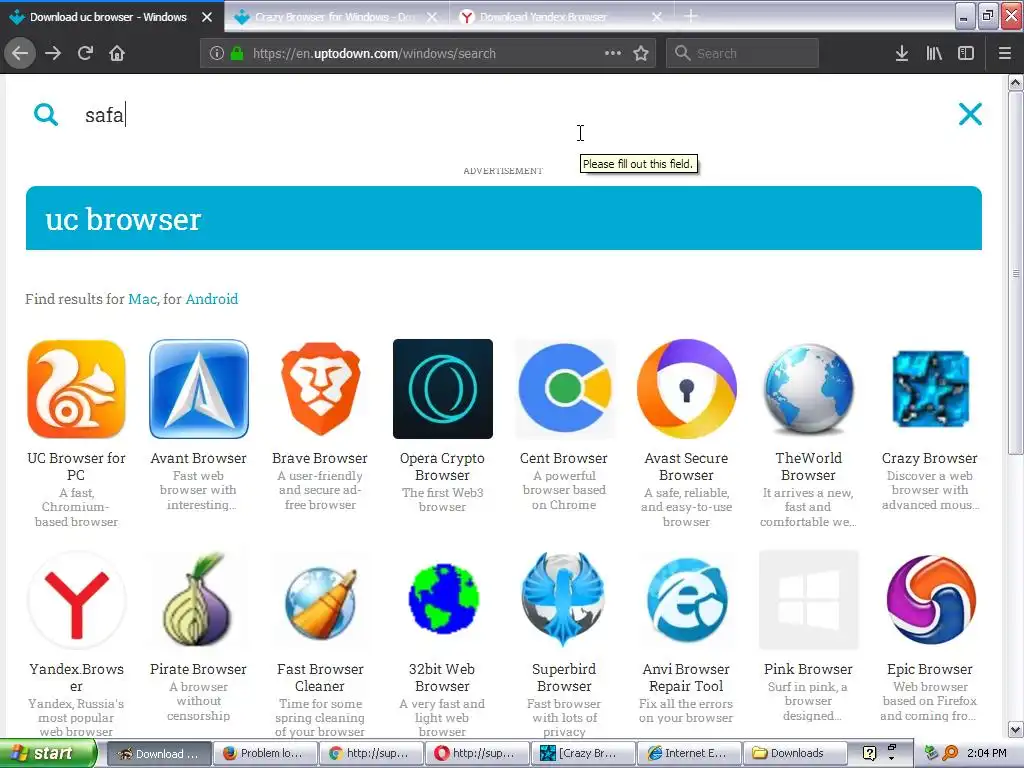The width and height of the screenshot is (1024, 768).
Task: Open the Firefox downloads panel
Action: (x=901, y=53)
